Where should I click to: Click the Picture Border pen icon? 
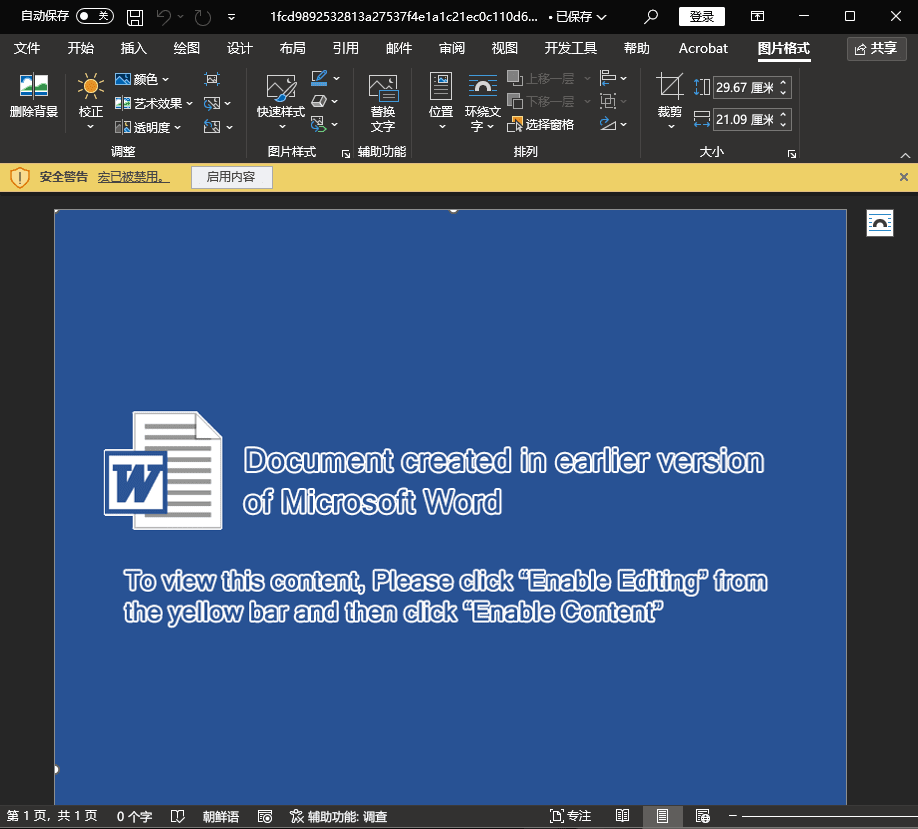coord(319,78)
